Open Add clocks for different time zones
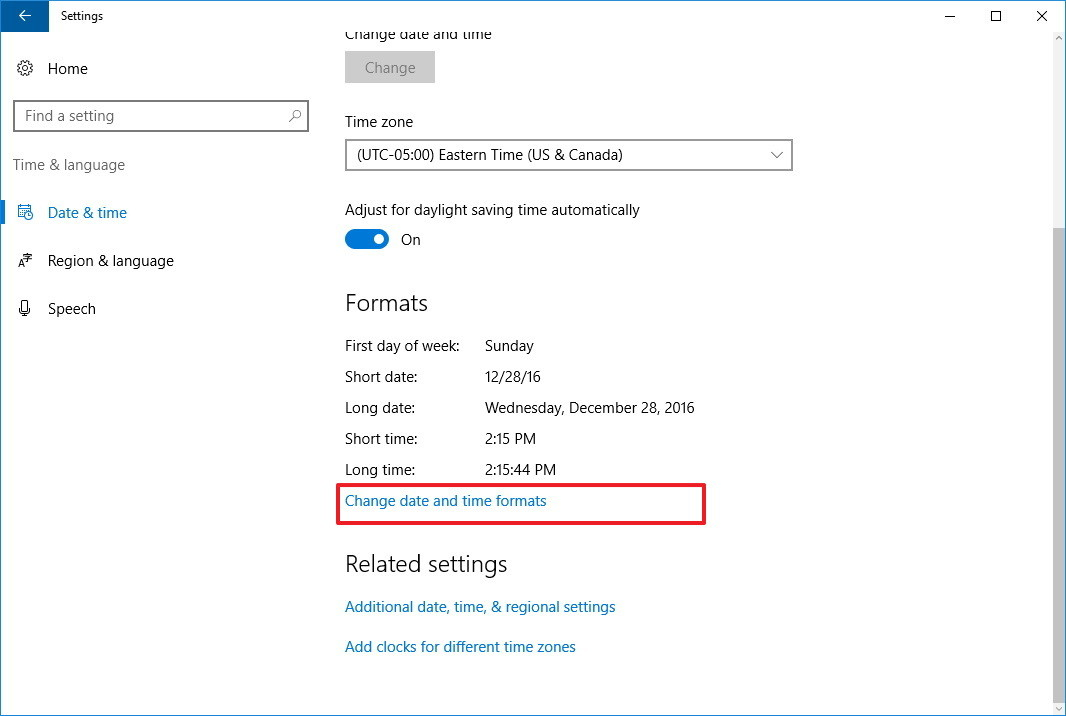The image size is (1066, 716). (460, 647)
